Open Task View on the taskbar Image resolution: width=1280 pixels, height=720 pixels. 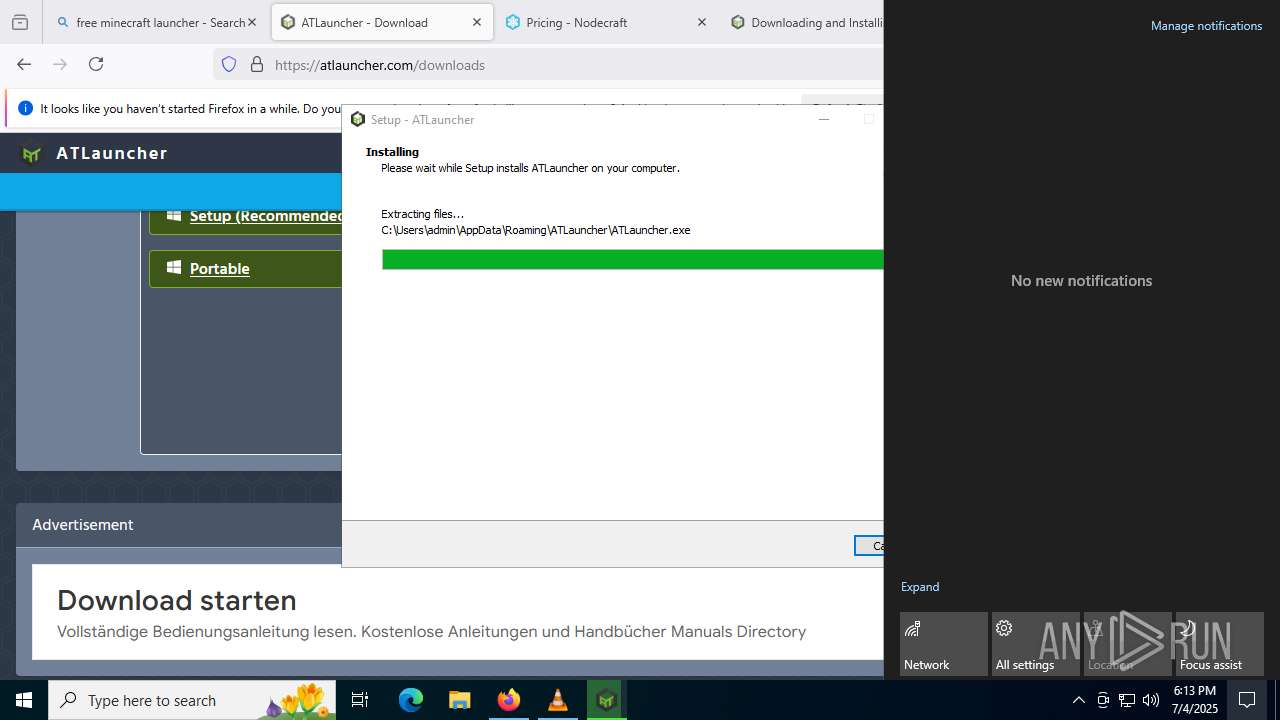[x=360, y=700]
